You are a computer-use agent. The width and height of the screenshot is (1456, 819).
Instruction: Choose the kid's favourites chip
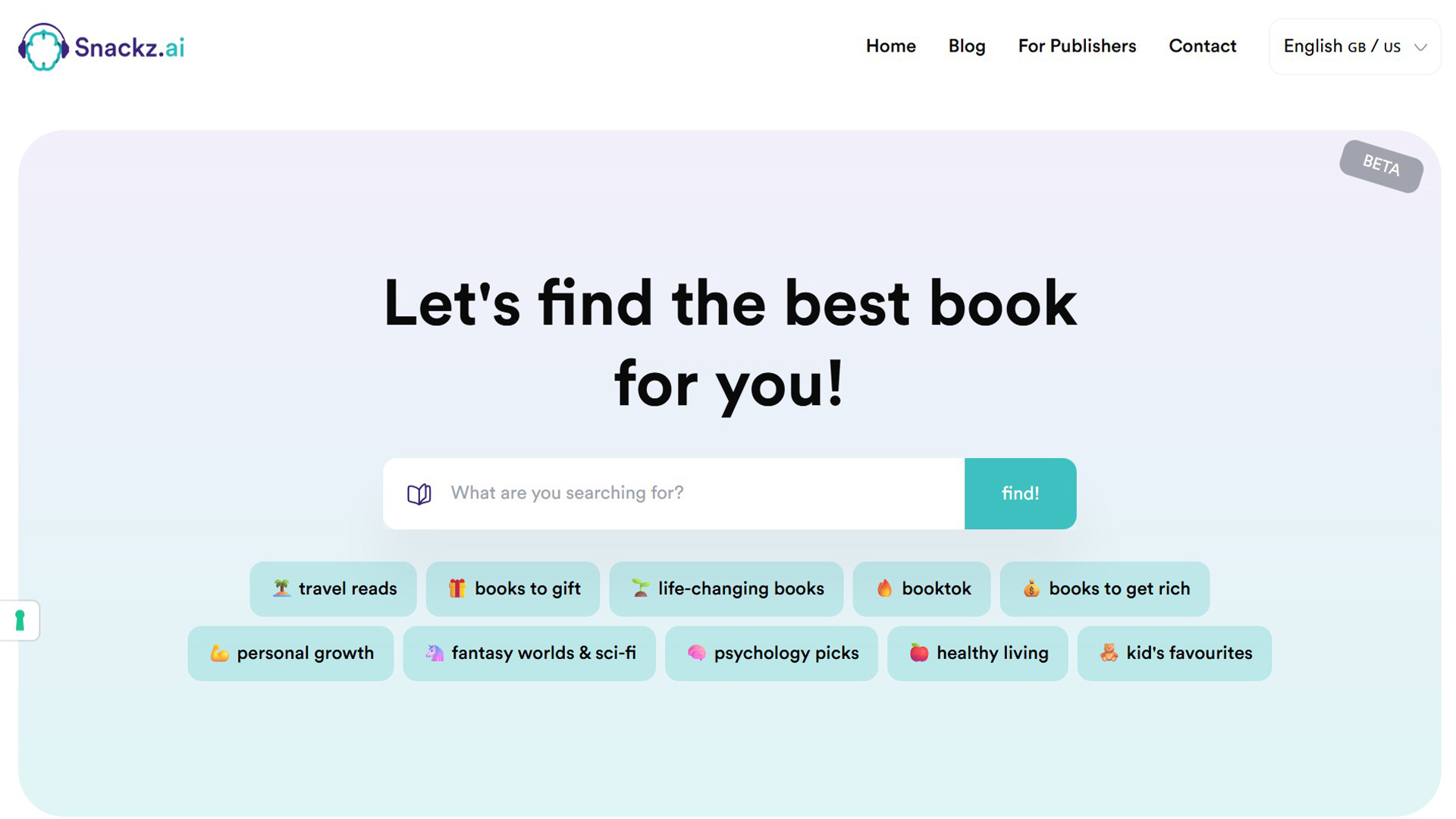click(x=1175, y=654)
